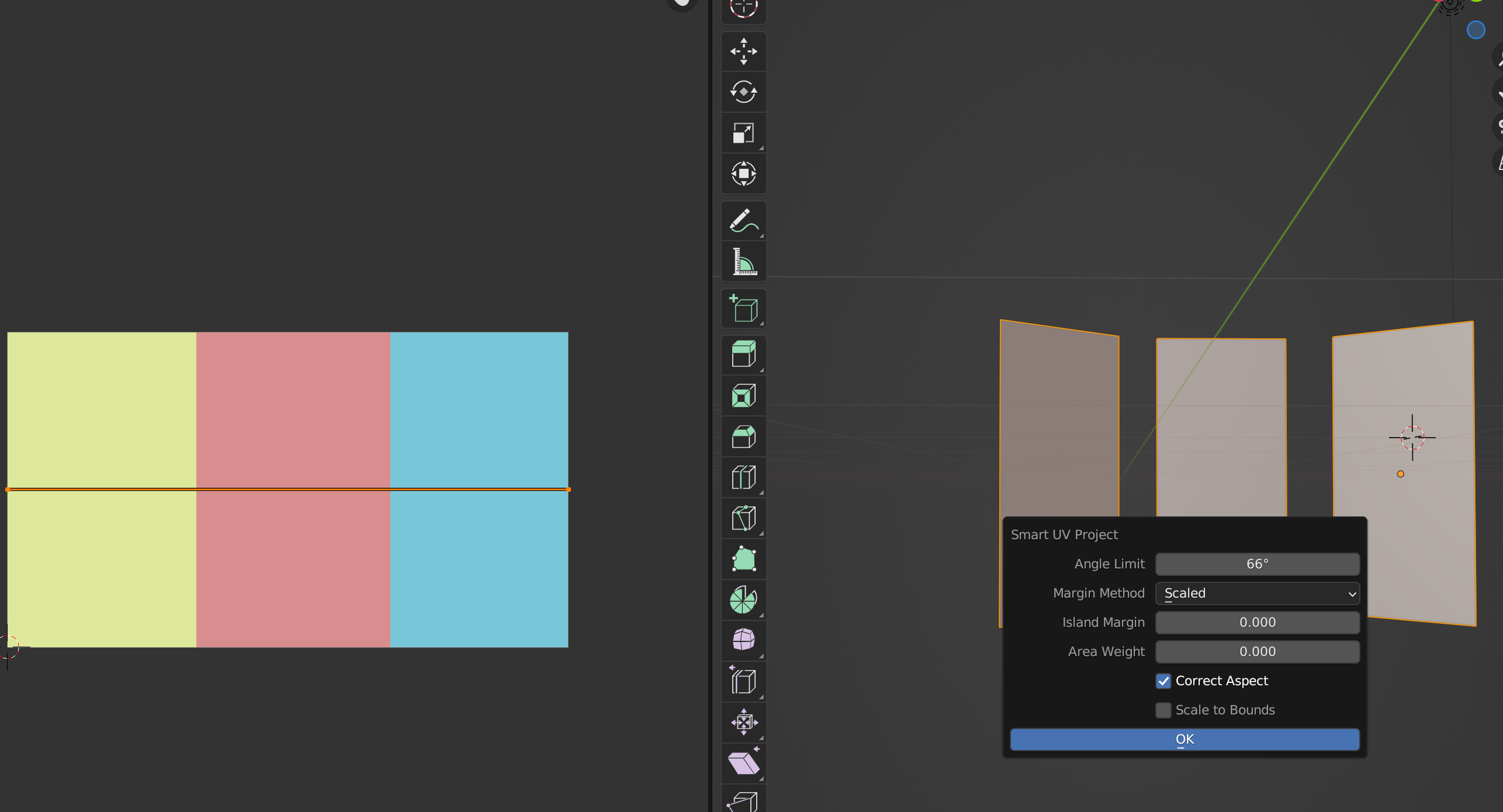Activate the Measure tool
The width and height of the screenshot is (1503, 812).
pos(743,261)
